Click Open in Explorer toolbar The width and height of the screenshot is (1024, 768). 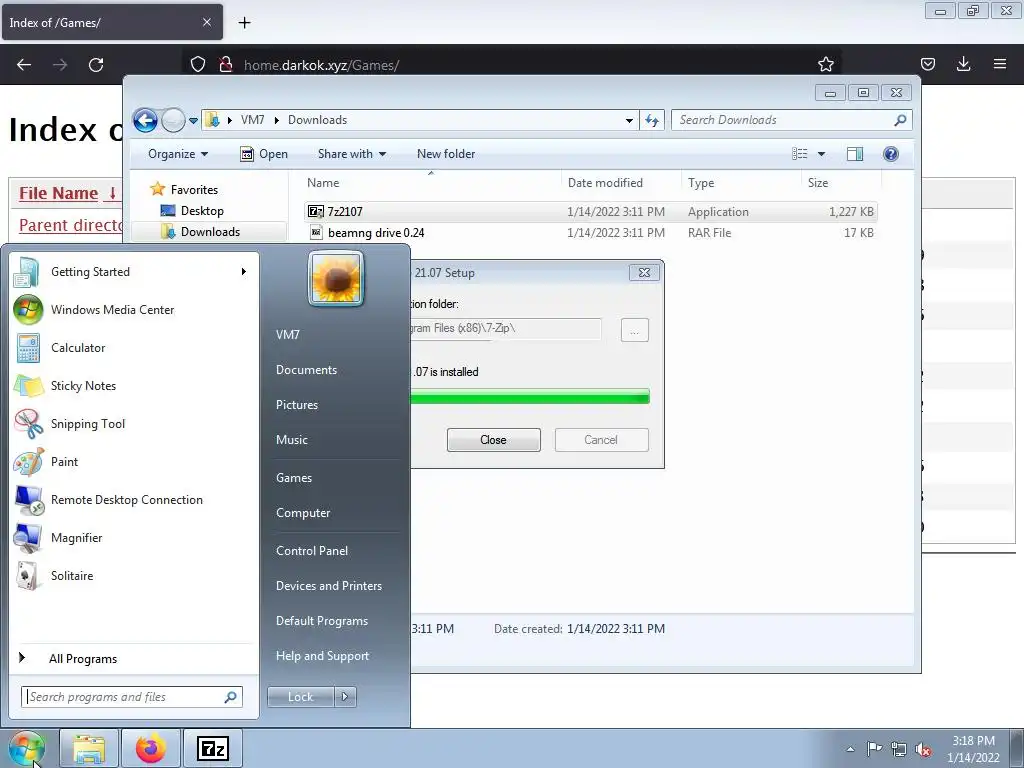coord(264,154)
